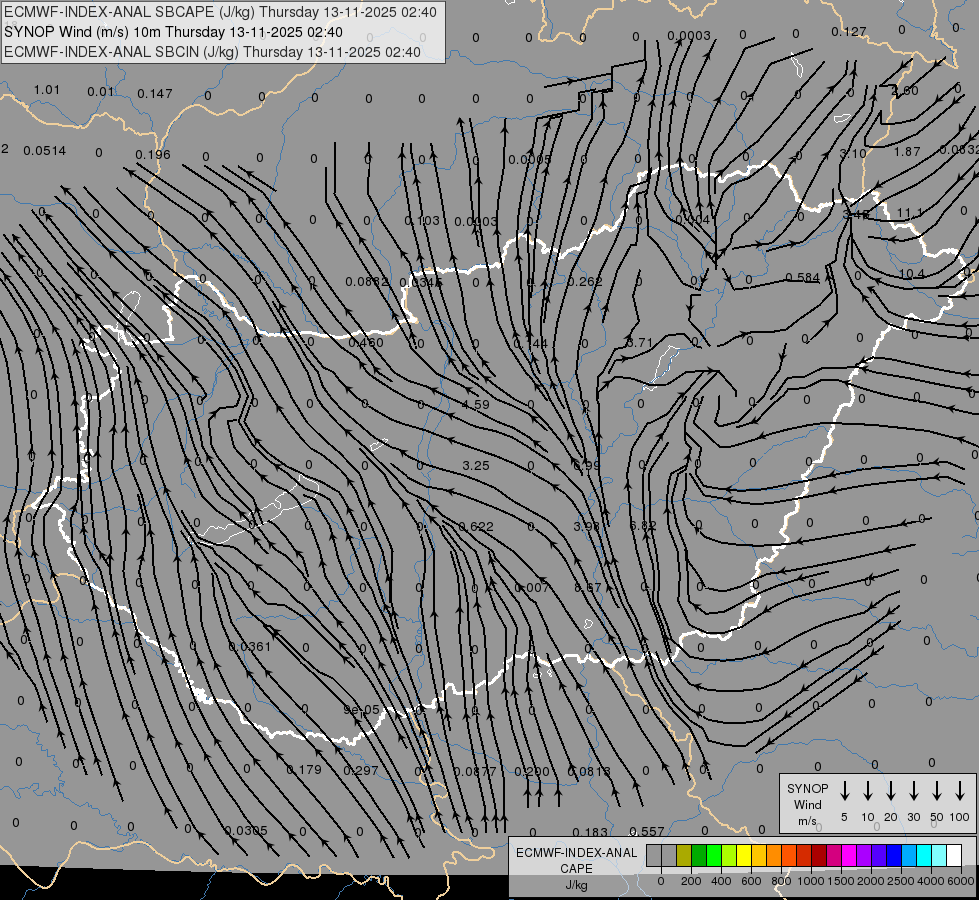Click the 100 m/s wind arrow in legend

pyautogui.click(x=960, y=791)
